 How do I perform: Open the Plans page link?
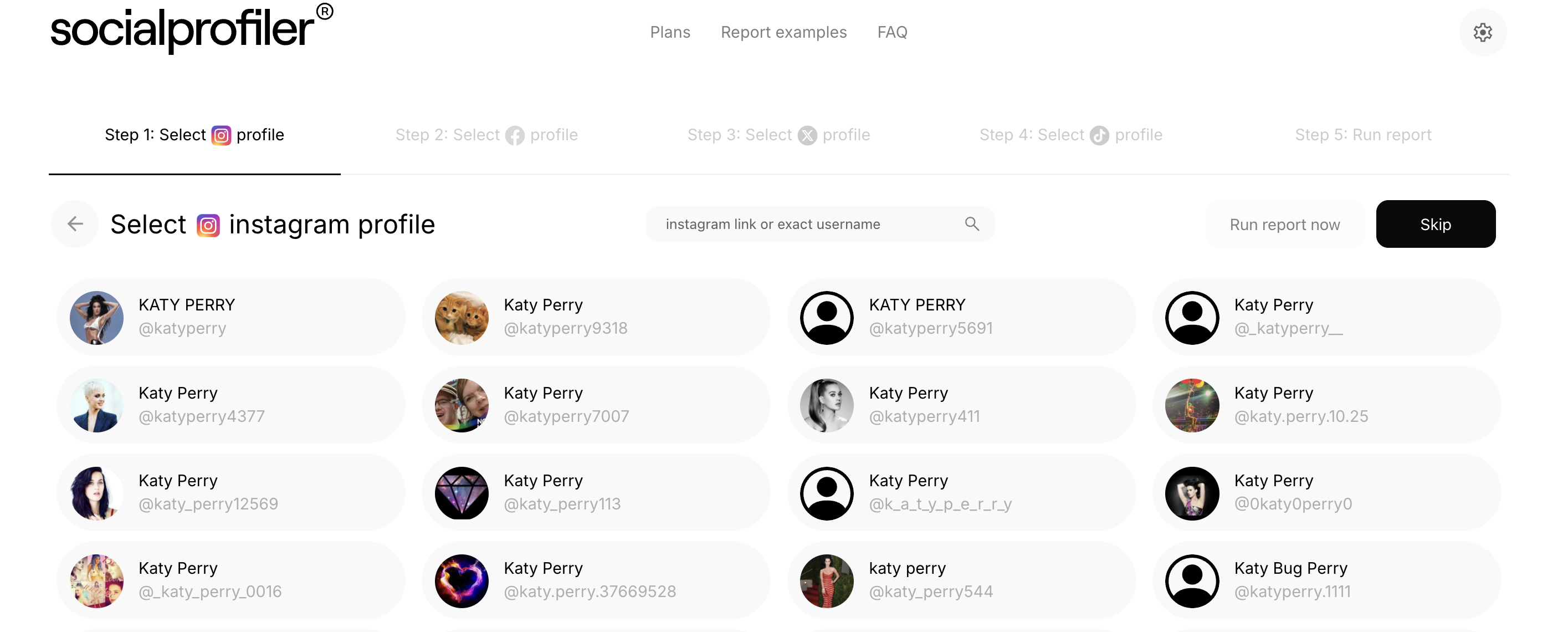pos(669,32)
